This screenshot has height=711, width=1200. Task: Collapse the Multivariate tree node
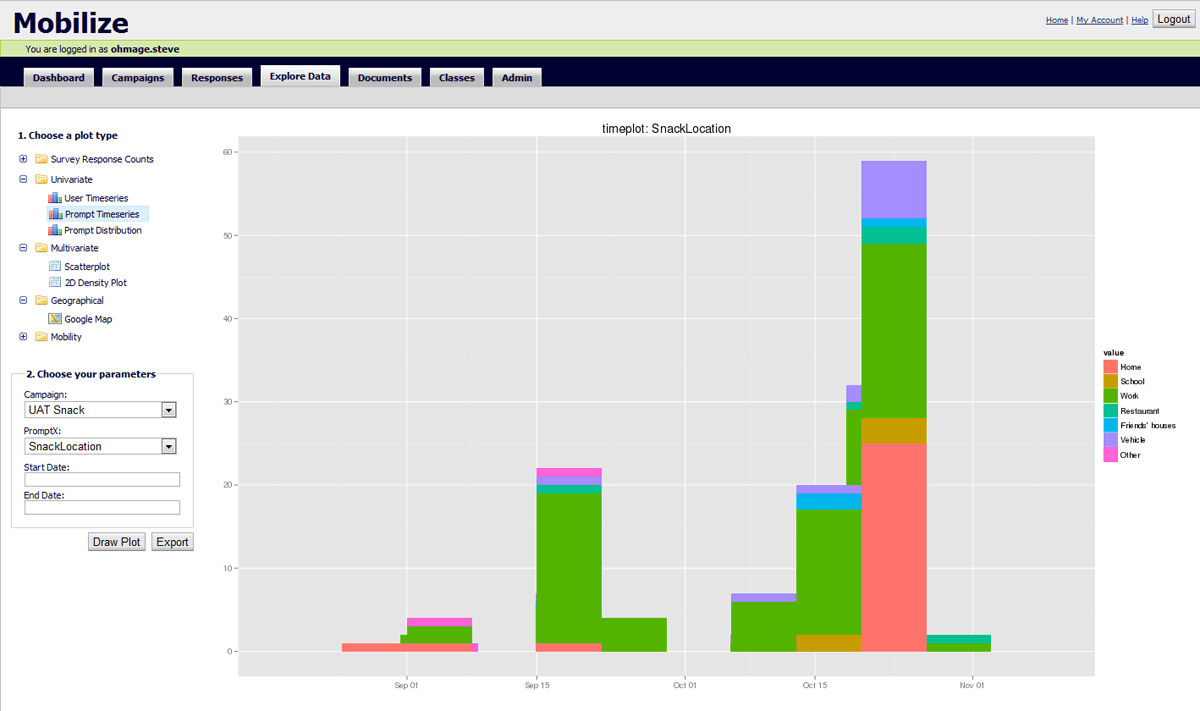pos(23,248)
